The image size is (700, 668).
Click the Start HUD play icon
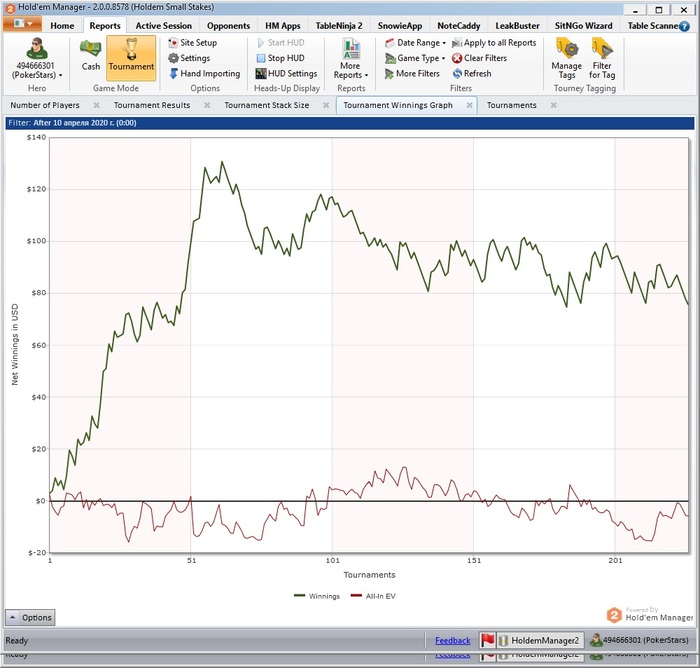261,43
